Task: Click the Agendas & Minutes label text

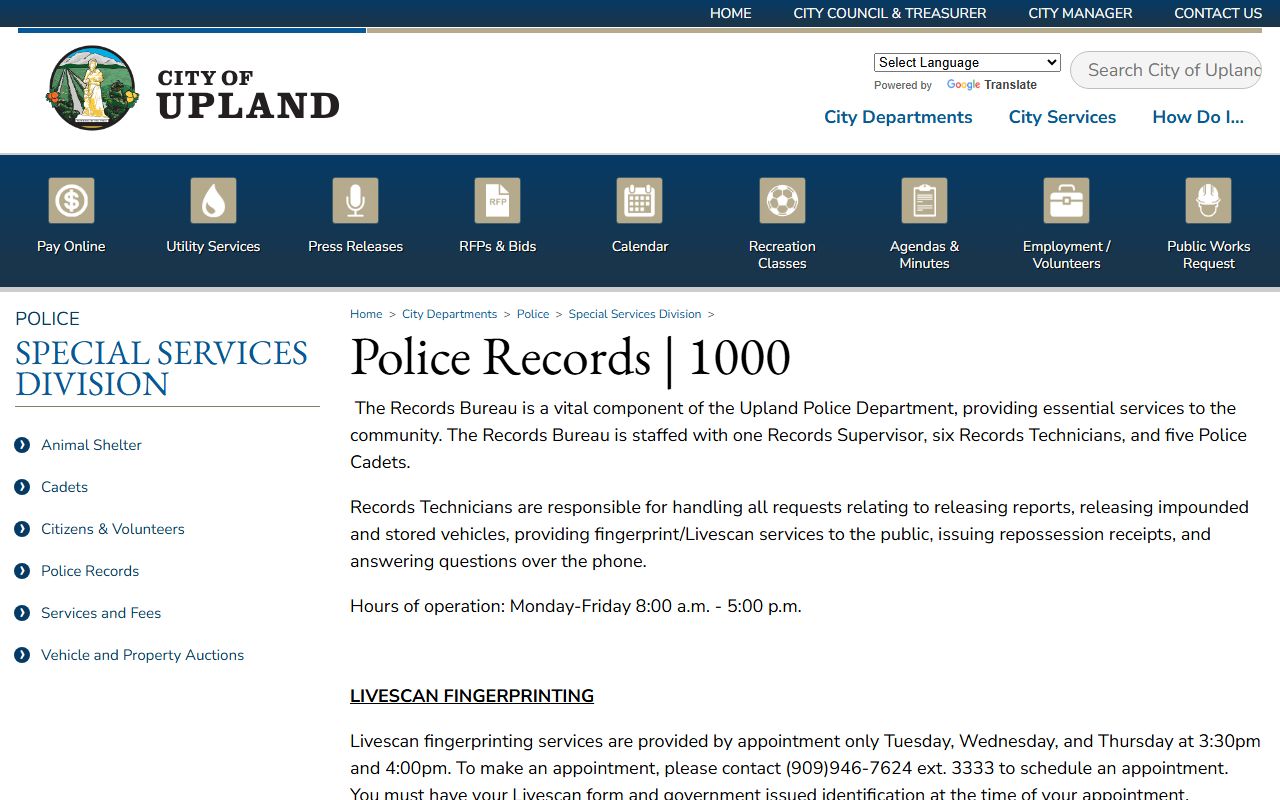Action: [924, 255]
